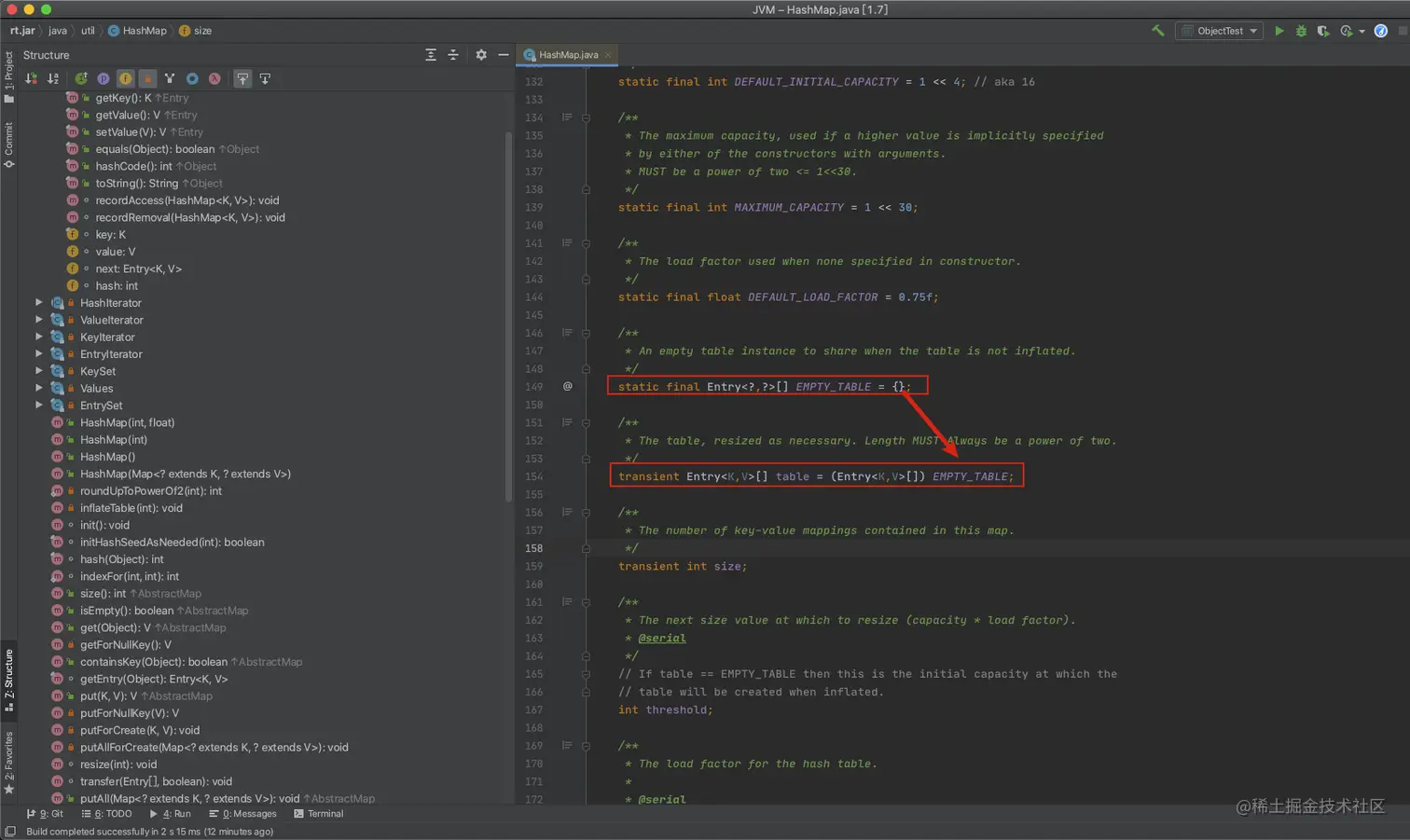Click rt.jar in the breadcrumb bar
Image resolution: width=1410 pixels, height=840 pixels.
click(22, 31)
